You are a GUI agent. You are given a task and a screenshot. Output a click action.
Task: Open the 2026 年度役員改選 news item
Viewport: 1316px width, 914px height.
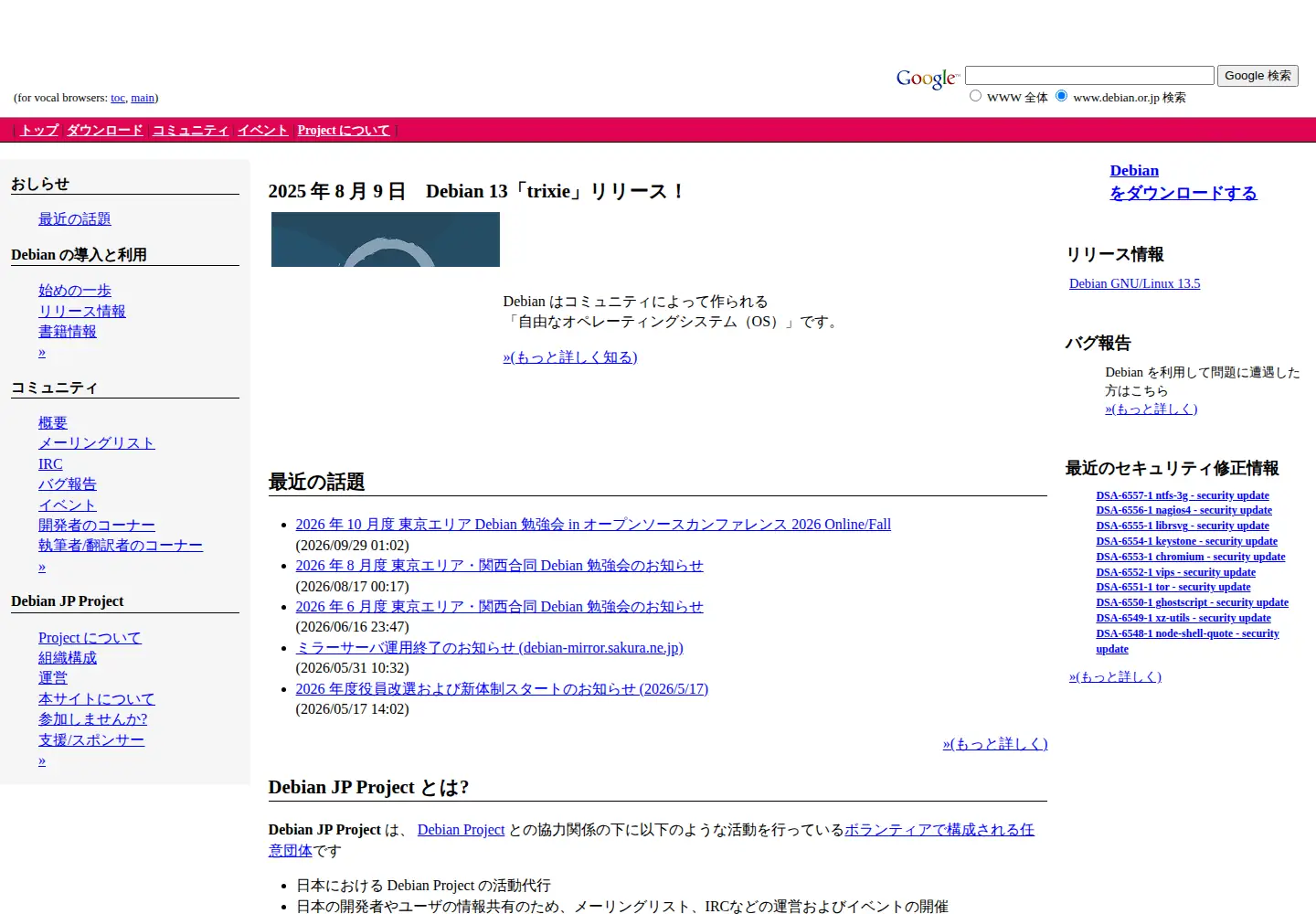click(502, 689)
